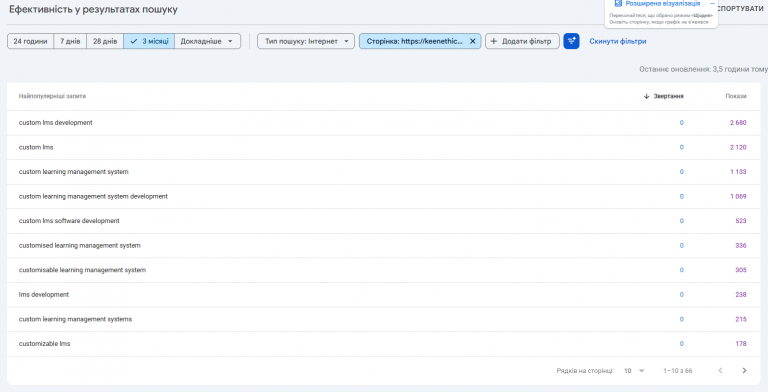The height and width of the screenshot is (392, 768).
Task: Select query row custom lms development
Action: click(384, 122)
